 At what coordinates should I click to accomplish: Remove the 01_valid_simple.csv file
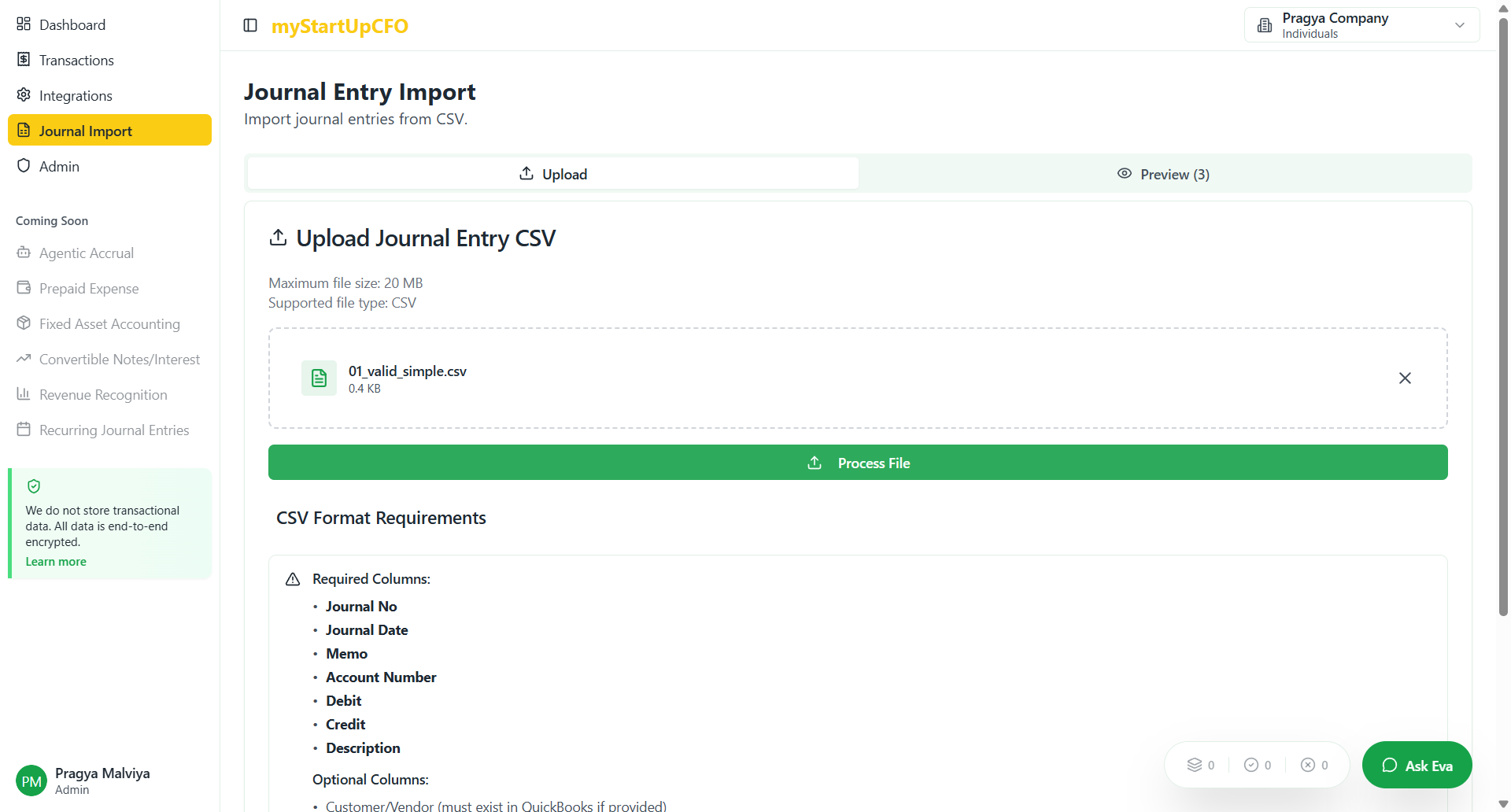(x=1405, y=378)
